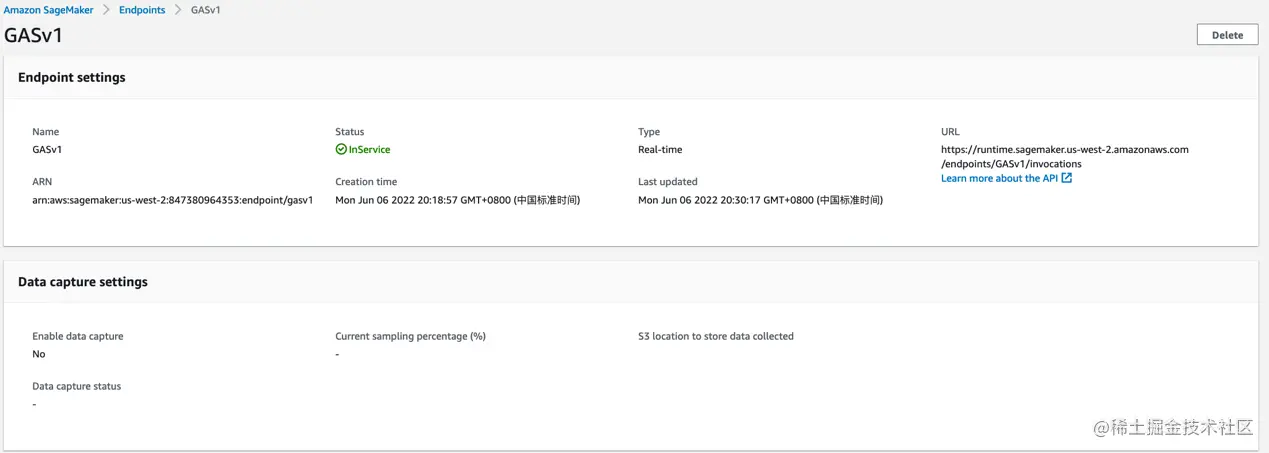The width and height of the screenshot is (1269, 453).
Task: Select the GASv1 breadcrumb item
Action: click(206, 10)
